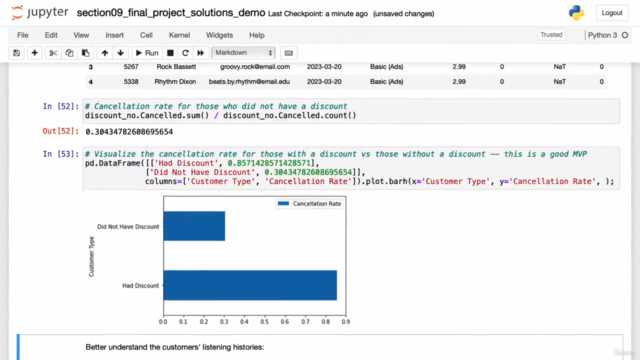640x360 pixels.
Task: Click the Logout button
Action: click(x=612, y=13)
